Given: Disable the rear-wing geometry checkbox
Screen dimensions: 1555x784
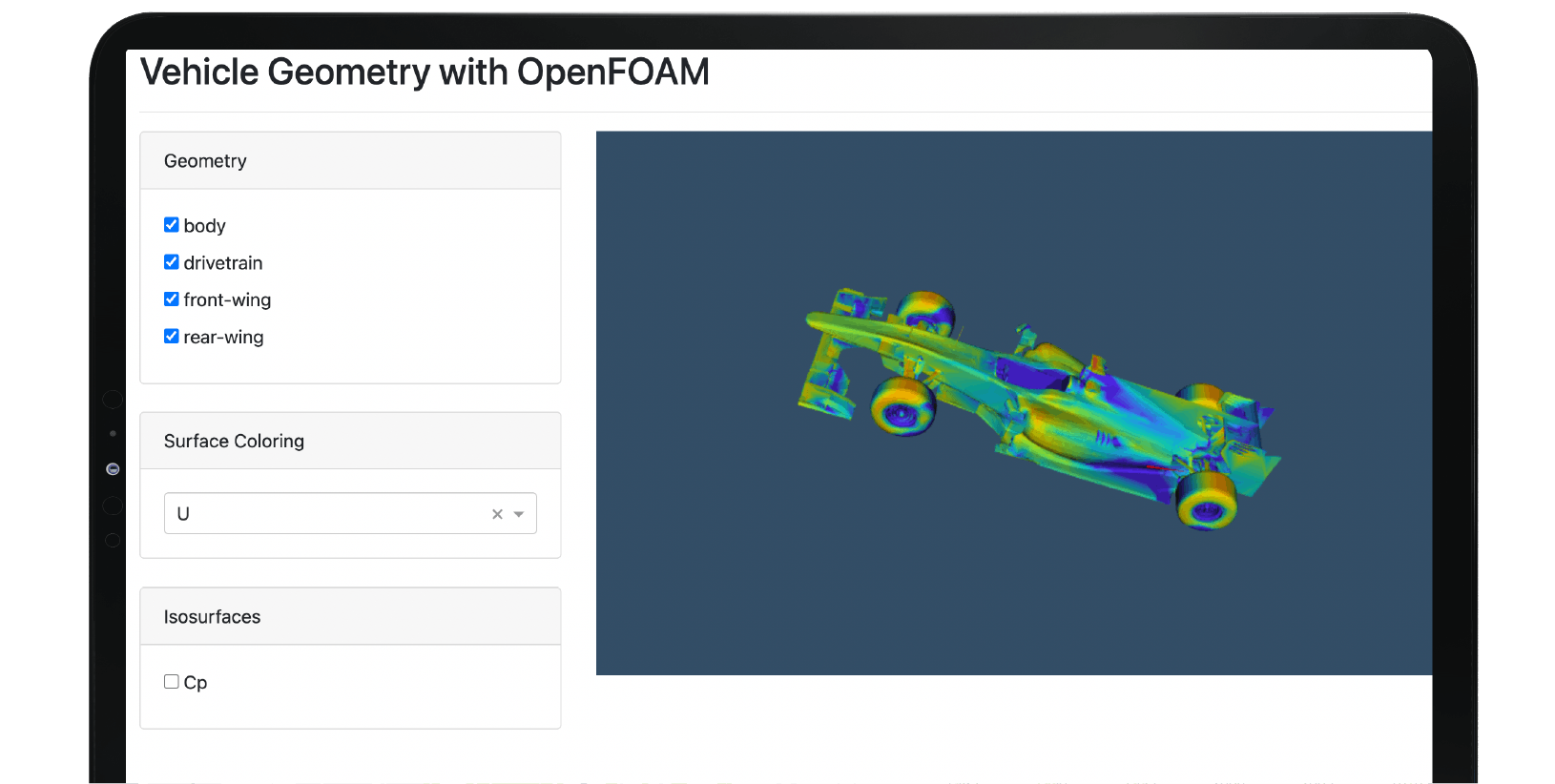Looking at the screenshot, I should [x=172, y=337].
